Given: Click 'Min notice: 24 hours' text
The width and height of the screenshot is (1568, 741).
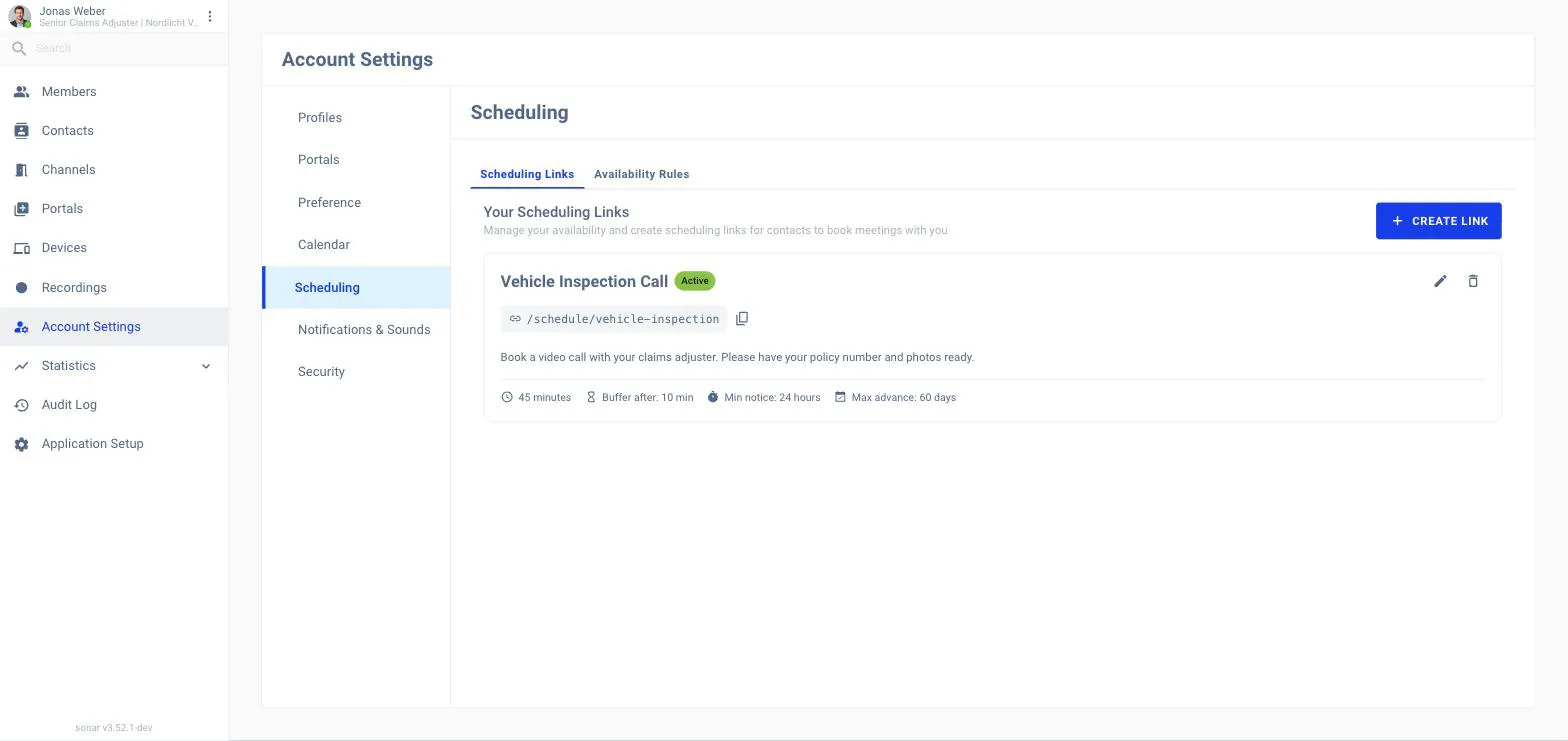Looking at the screenshot, I should (x=772, y=398).
